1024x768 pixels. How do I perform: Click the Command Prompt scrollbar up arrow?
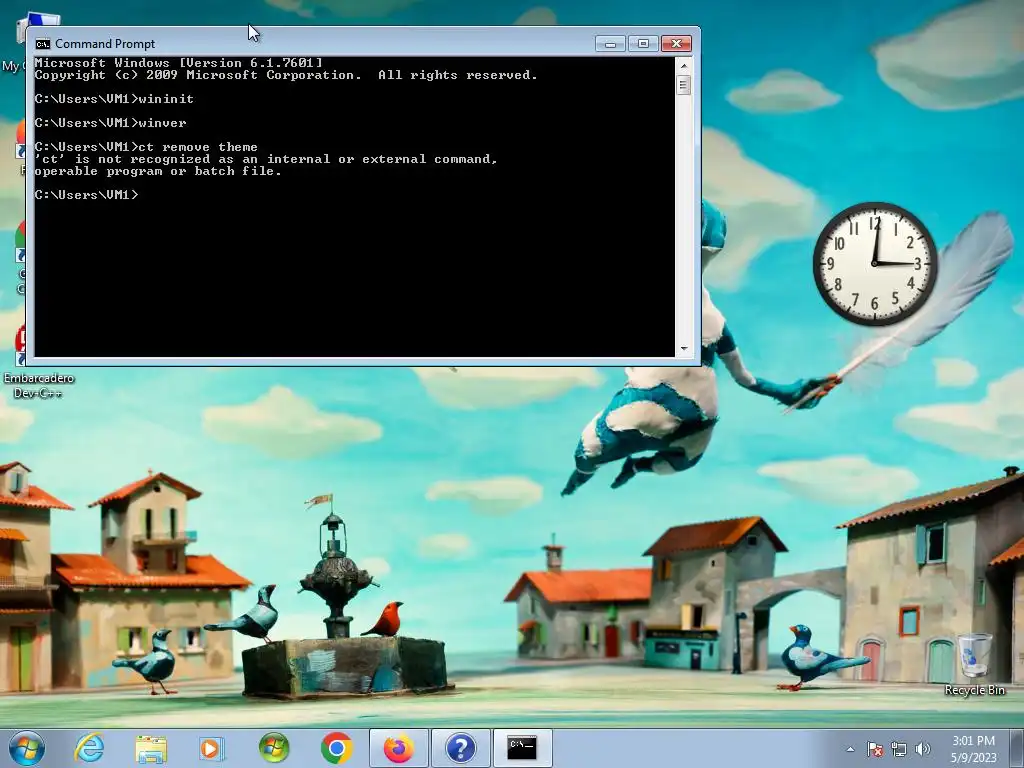tap(684, 65)
